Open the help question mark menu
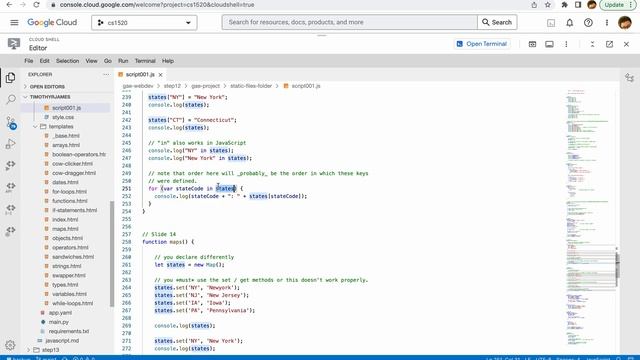This screenshot has height=360, width=640. [588, 23]
